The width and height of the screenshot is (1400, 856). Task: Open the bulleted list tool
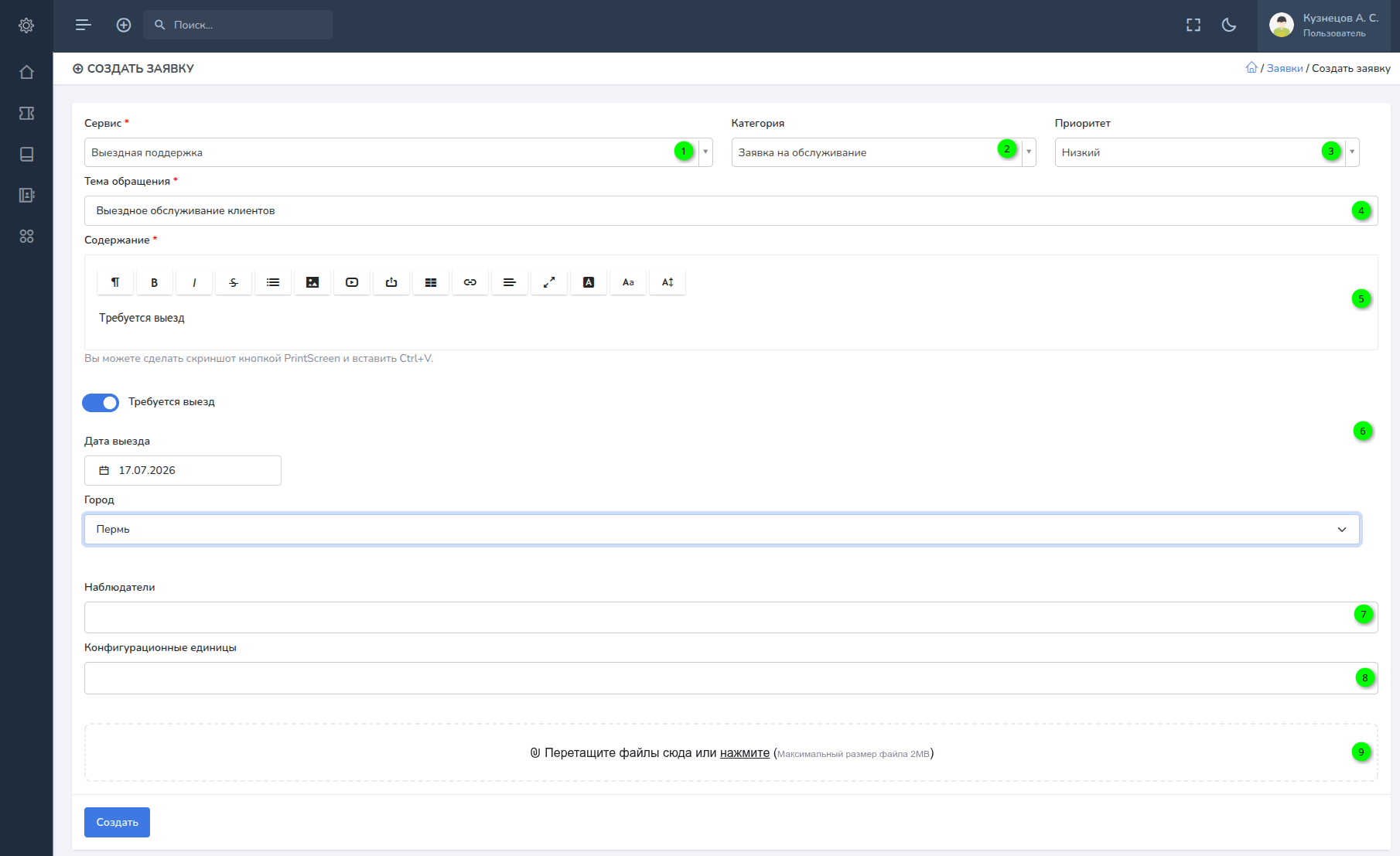point(273,282)
